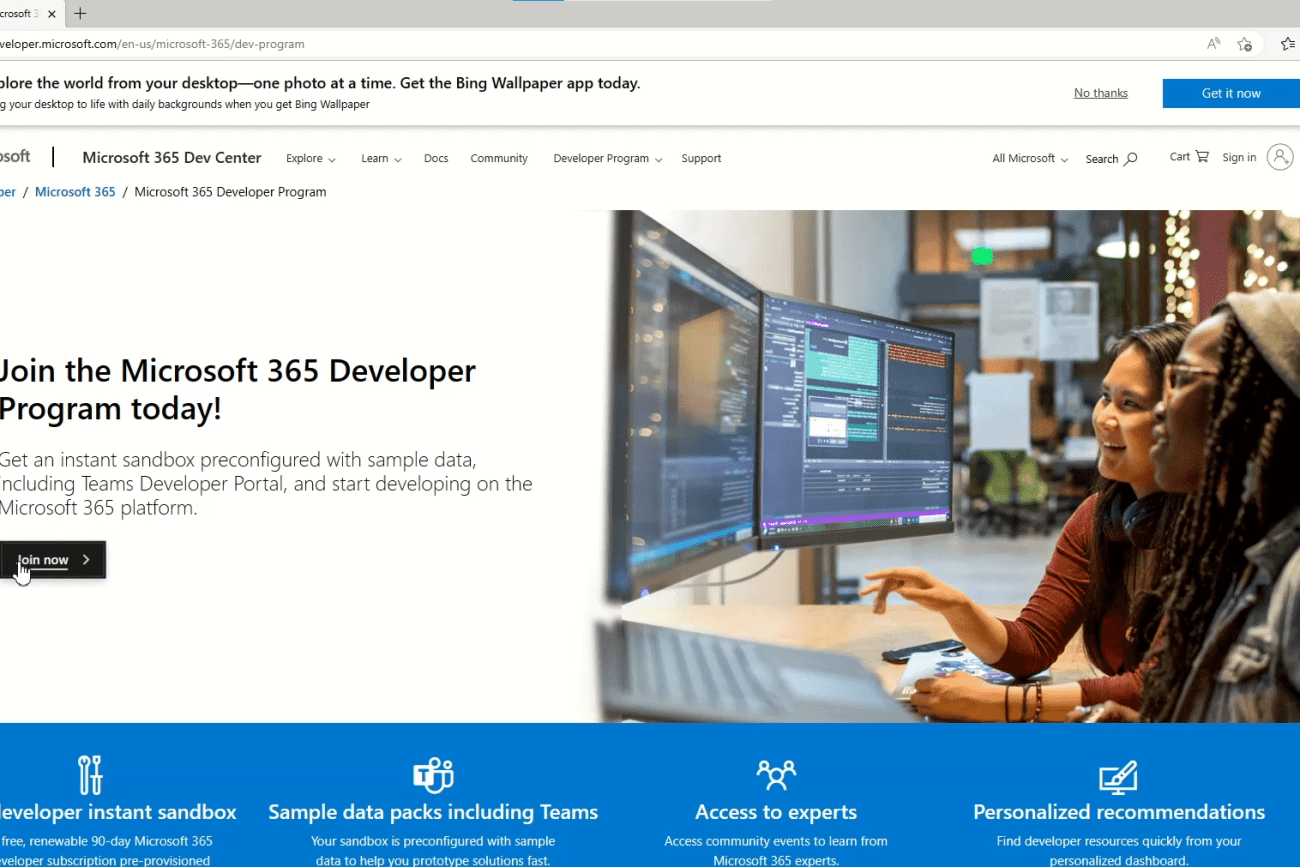This screenshot has height=867, width=1300.
Task: Click the Sign in link
Action: 1239,157
